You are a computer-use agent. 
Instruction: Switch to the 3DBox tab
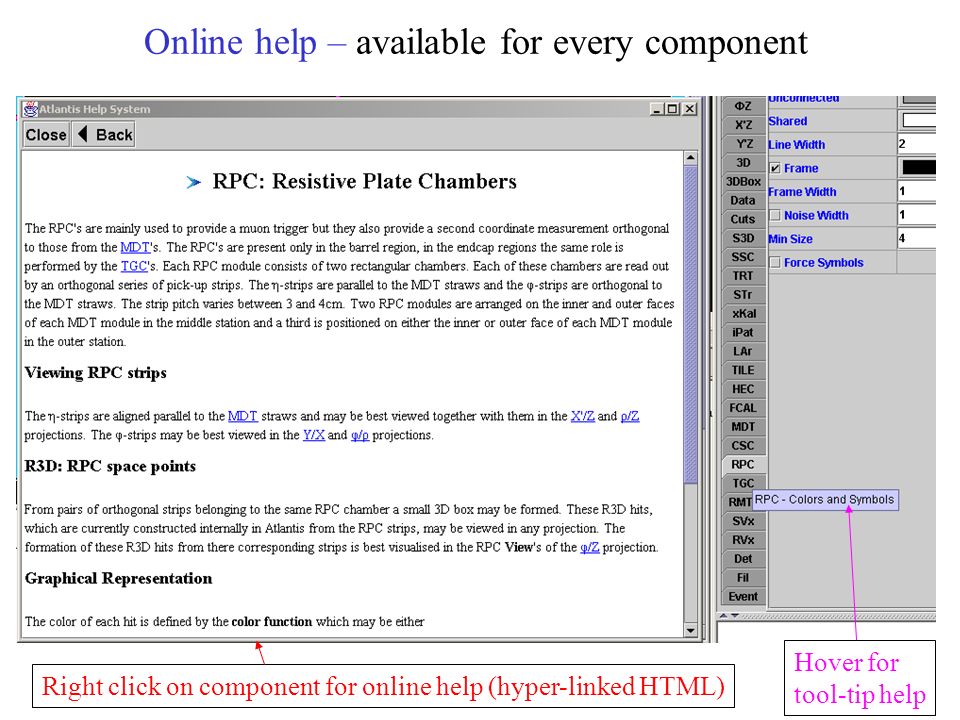(743, 182)
